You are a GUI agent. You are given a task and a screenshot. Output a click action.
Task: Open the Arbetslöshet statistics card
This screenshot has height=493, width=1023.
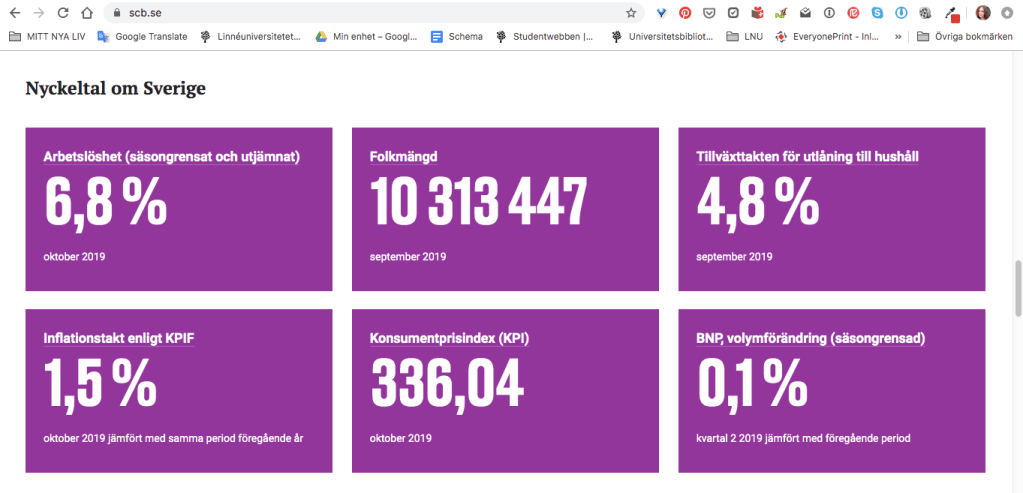click(x=178, y=209)
